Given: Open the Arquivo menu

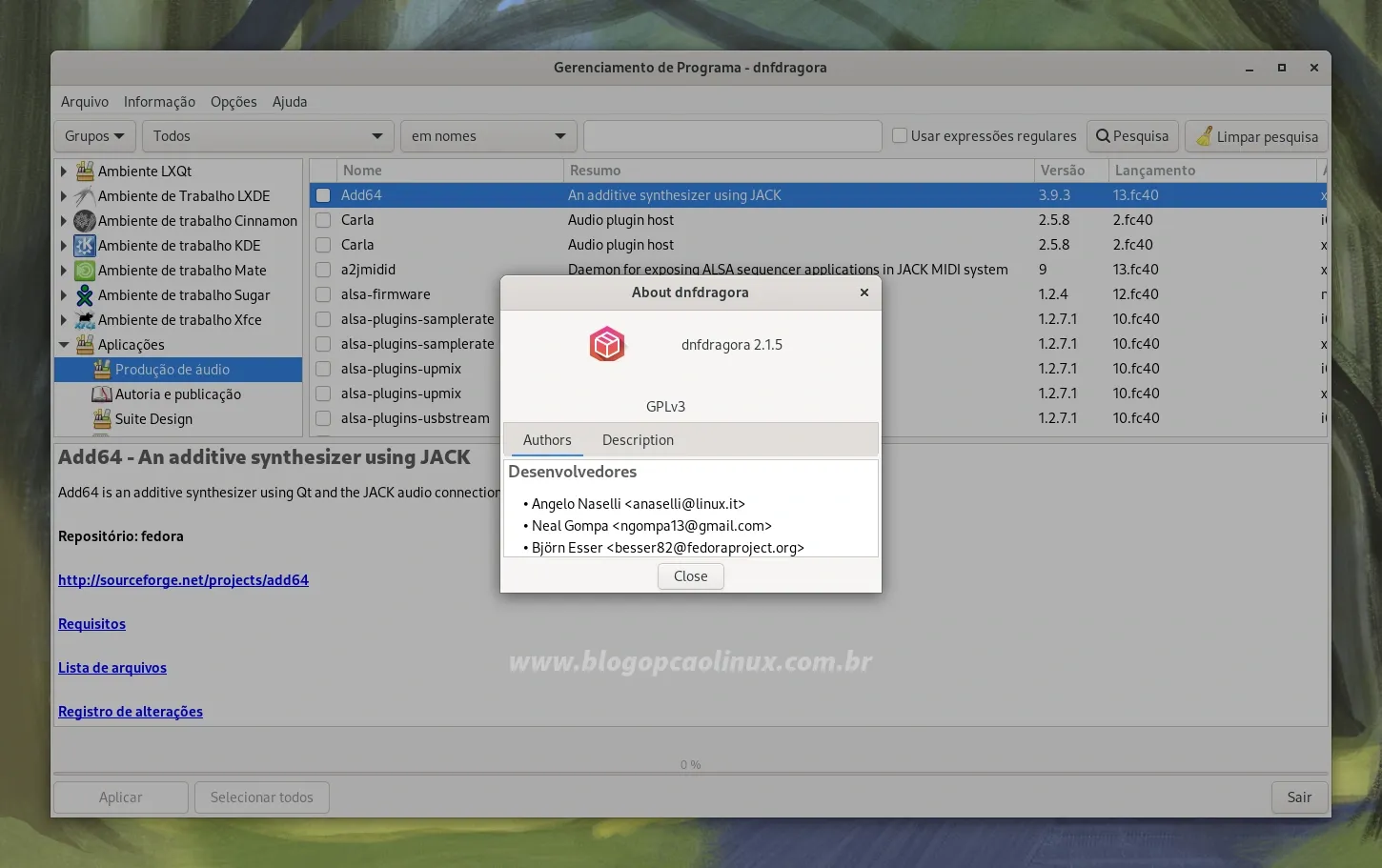Looking at the screenshot, I should pos(85,102).
